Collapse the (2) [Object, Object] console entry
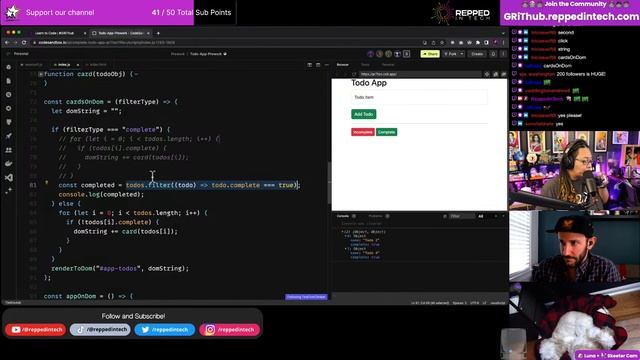The width and height of the screenshot is (640, 360). pos(342,231)
